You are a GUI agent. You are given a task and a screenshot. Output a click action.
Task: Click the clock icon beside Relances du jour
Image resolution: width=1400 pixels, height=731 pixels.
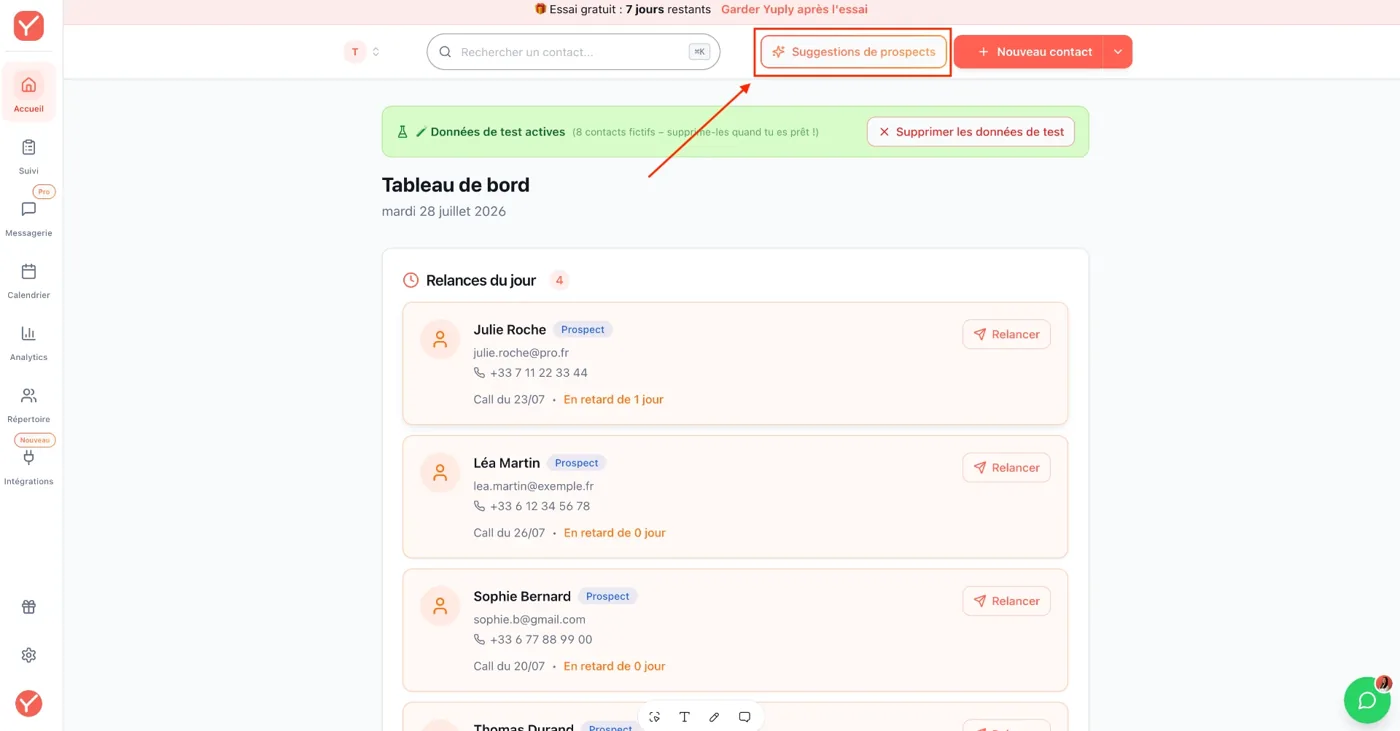tap(411, 280)
